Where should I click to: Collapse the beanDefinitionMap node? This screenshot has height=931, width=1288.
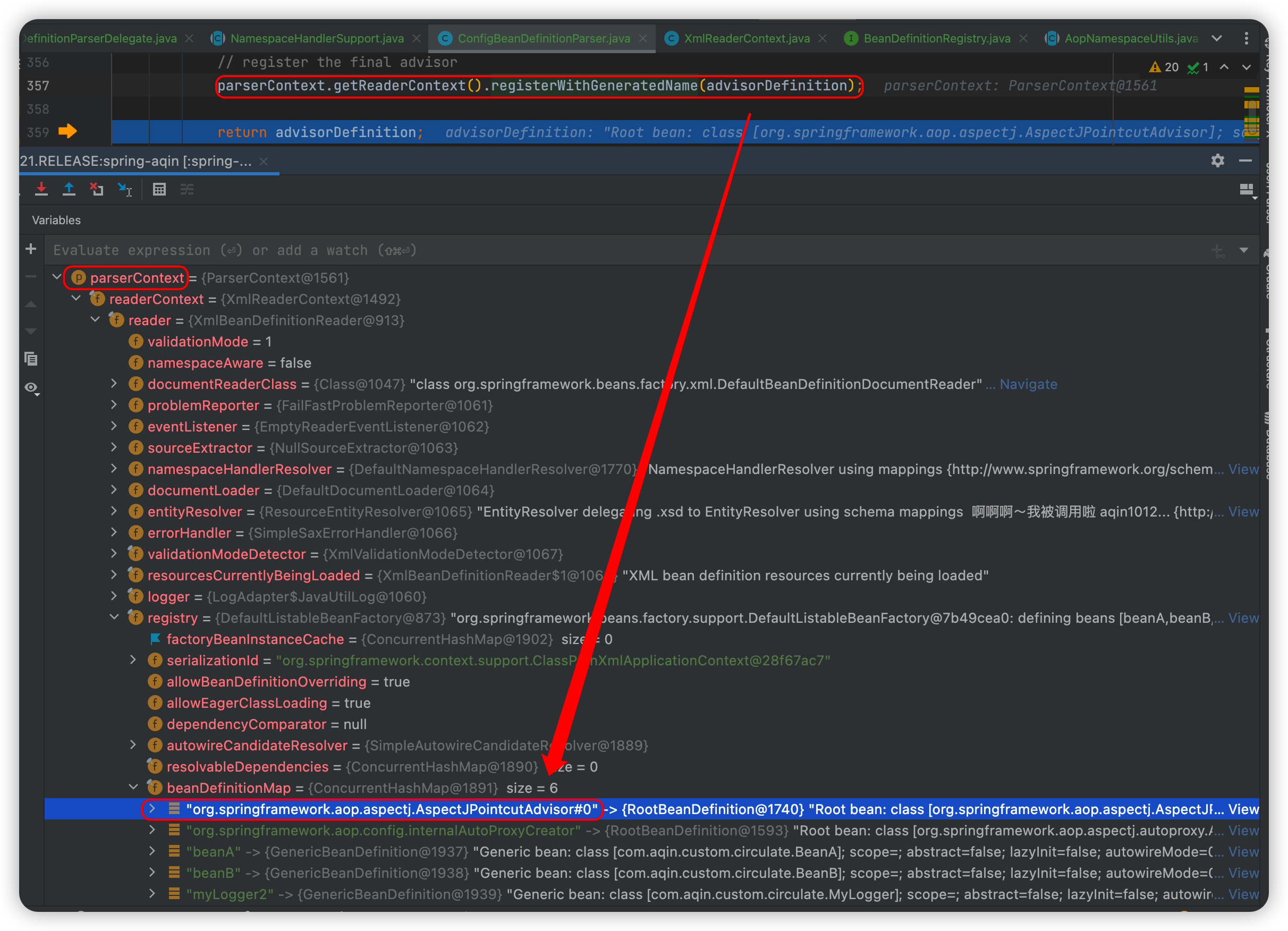133,788
